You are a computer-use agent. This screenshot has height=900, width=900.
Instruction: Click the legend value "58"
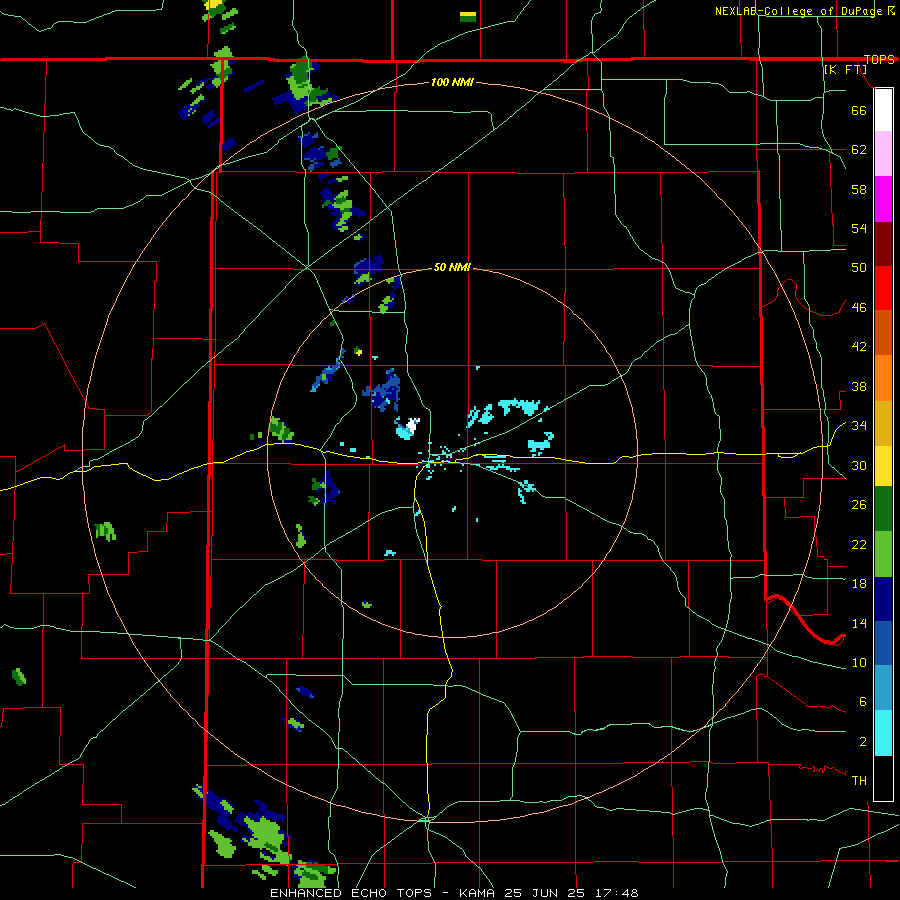coord(859,189)
